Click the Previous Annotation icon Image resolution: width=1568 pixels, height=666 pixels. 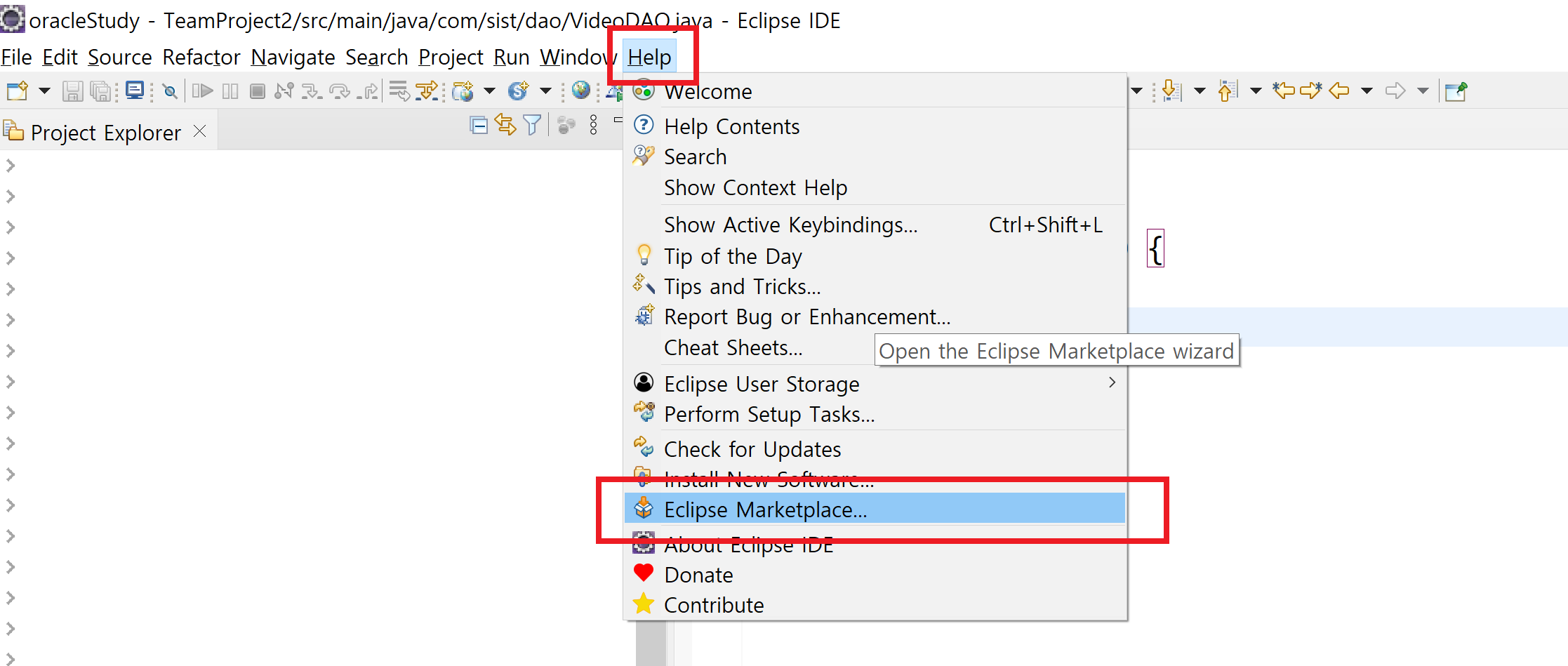(1228, 91)
